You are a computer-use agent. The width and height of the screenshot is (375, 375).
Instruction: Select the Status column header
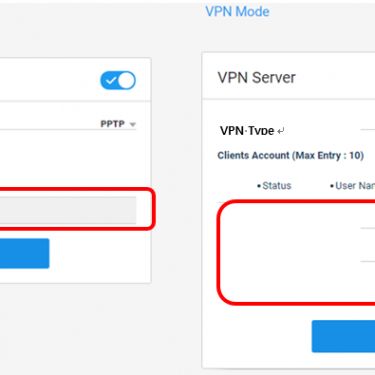click(x=277, y=186)
